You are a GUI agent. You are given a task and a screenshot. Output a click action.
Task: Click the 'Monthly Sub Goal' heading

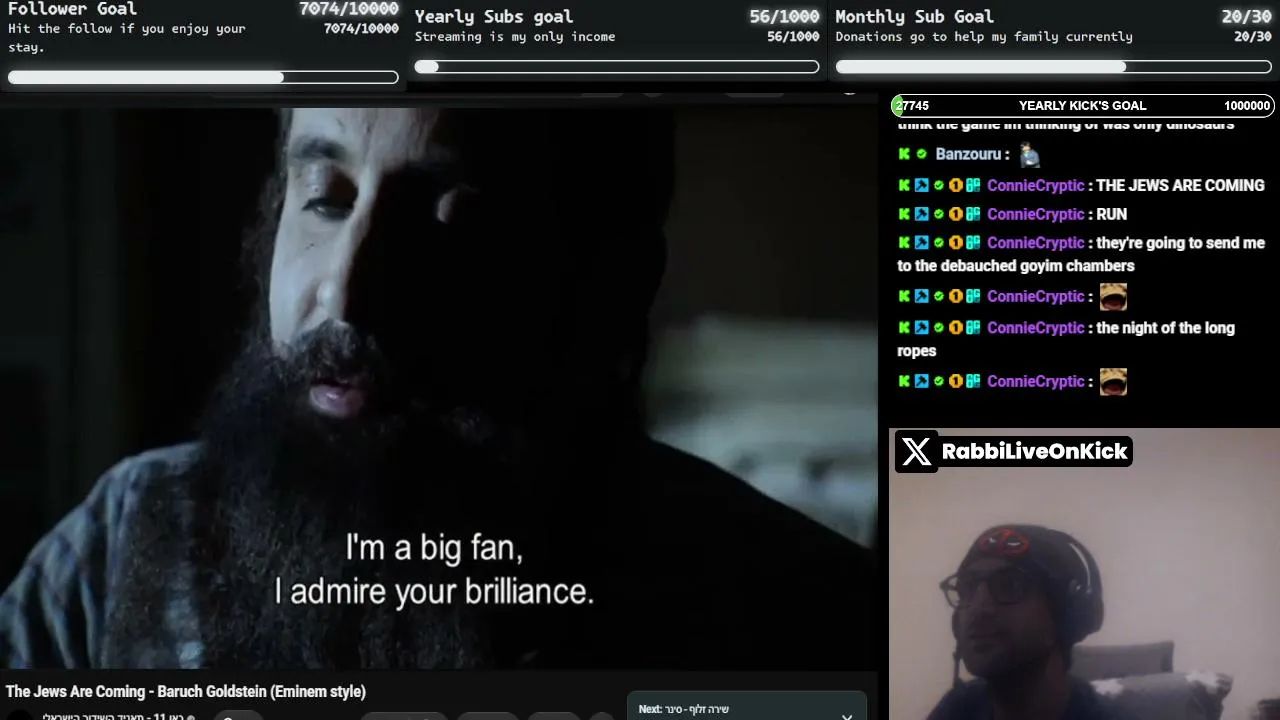point(915,17)
